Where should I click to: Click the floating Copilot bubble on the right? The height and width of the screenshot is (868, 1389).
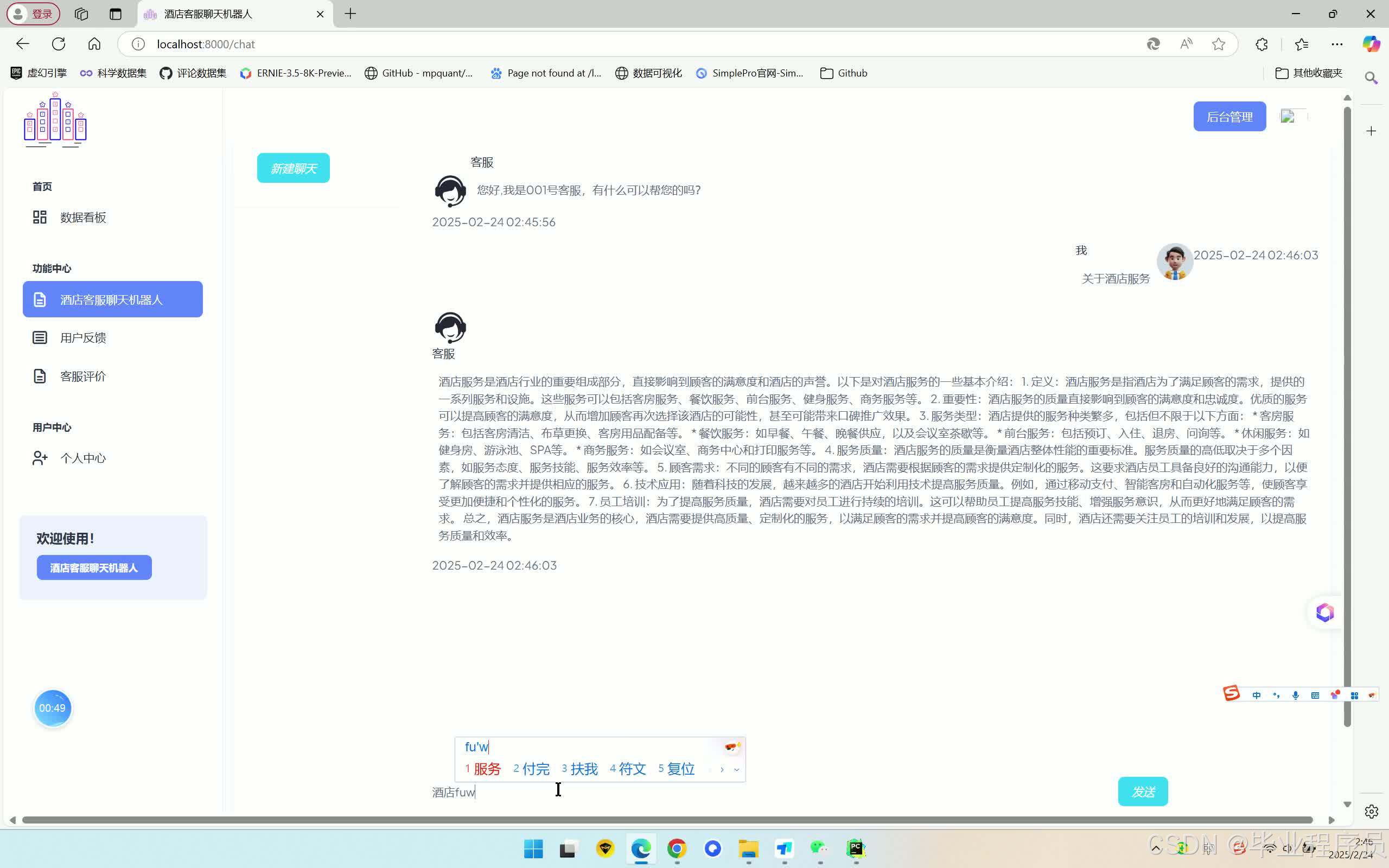click(x=1325, y=612)
